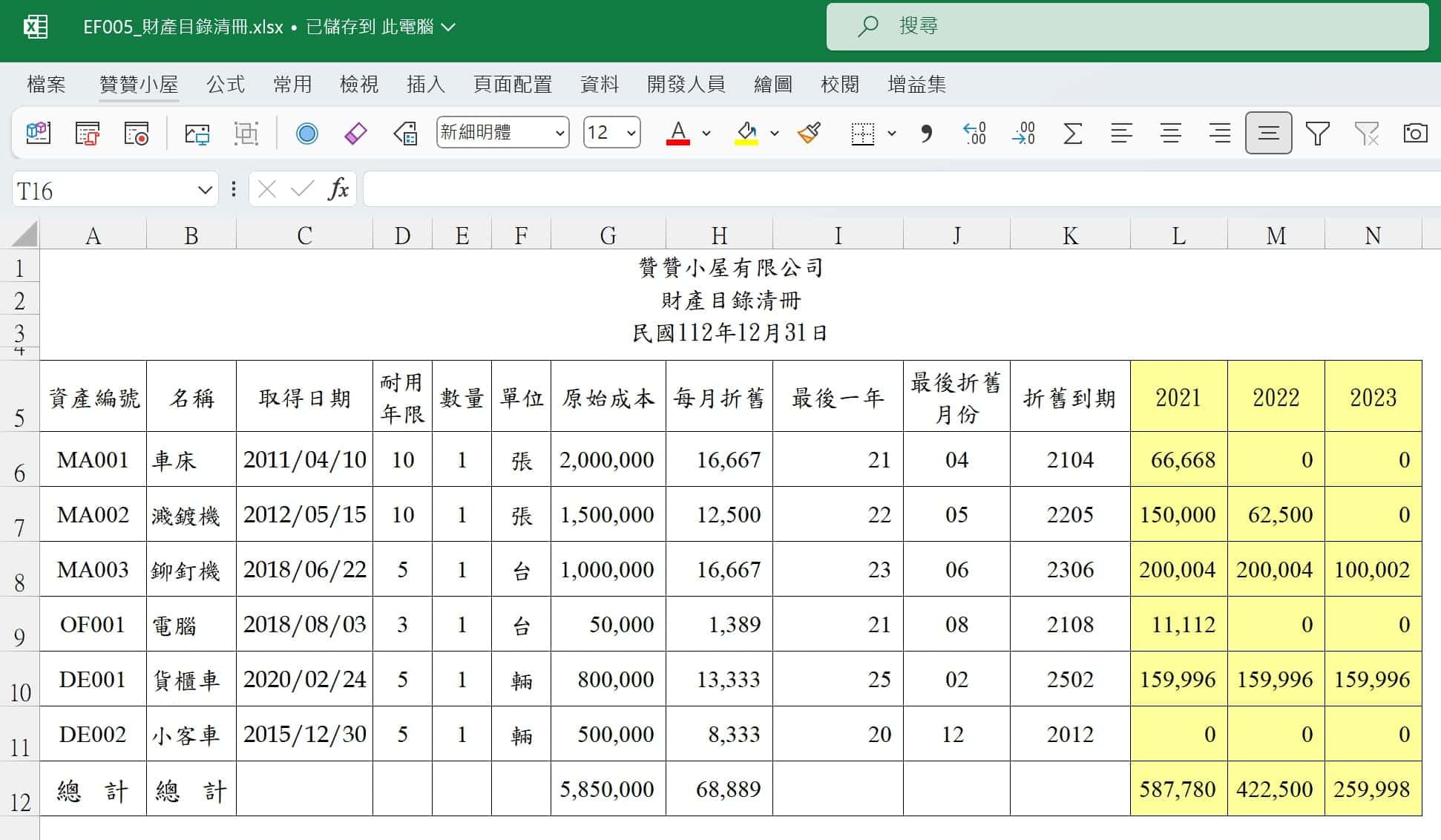Select row 12 header
1441x840 pixels.
[20, 790]
